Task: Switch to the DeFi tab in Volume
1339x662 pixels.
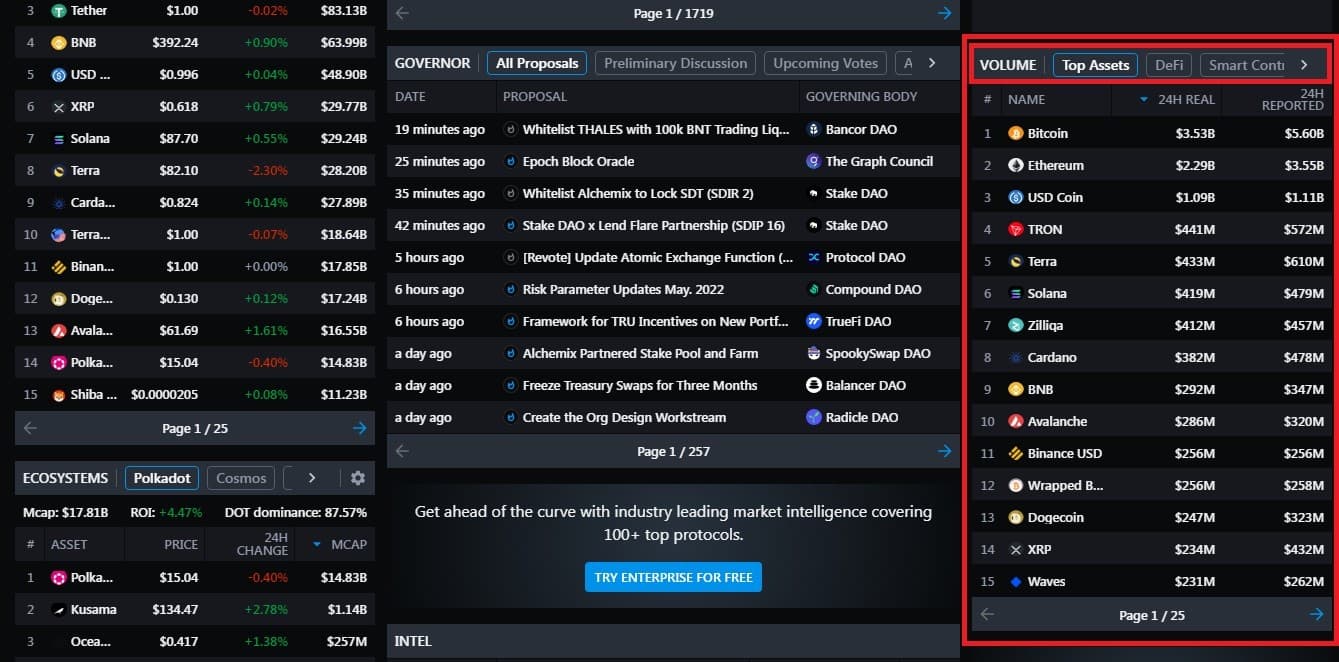Action: [x=1169, y=65]
